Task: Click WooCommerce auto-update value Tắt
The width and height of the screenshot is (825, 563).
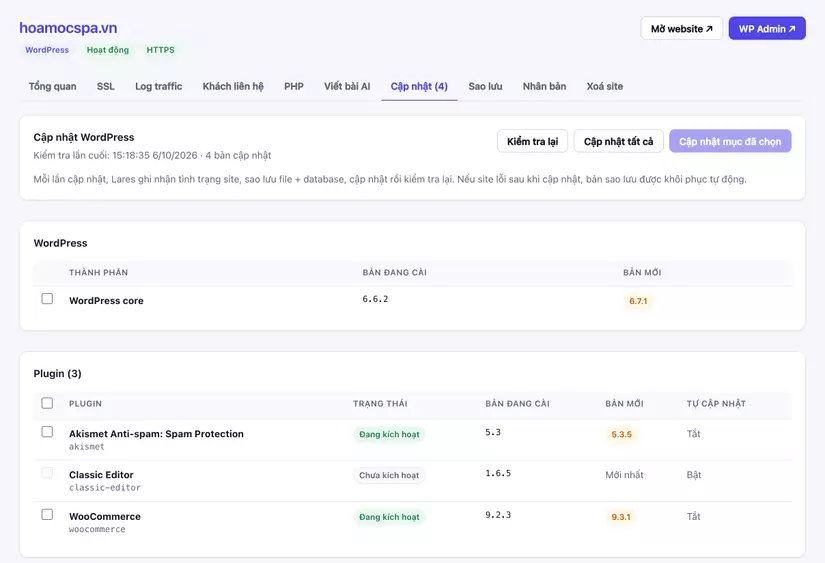Action: [693, 517]
